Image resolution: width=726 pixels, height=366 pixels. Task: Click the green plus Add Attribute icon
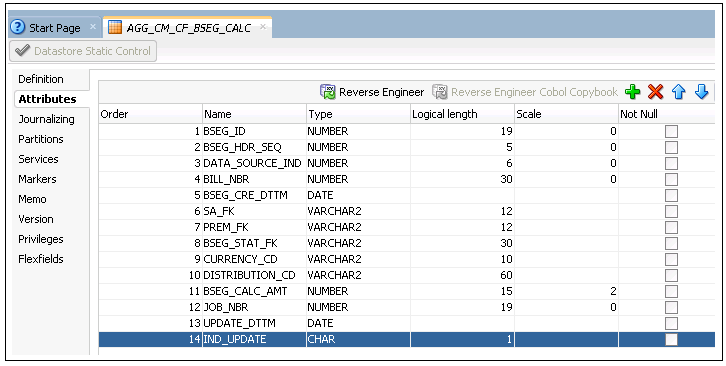(x=632, y=92)
